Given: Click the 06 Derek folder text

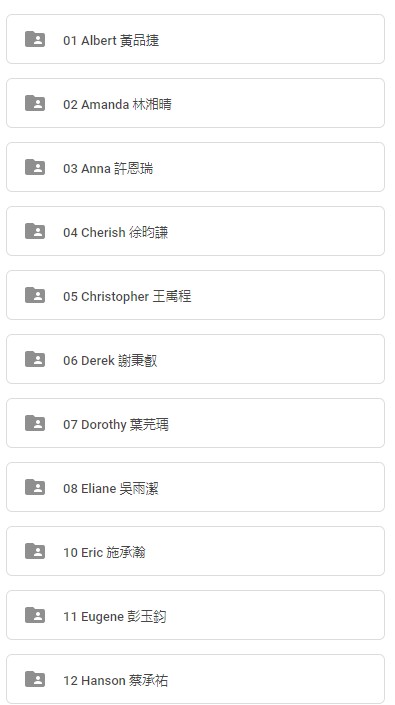Looking at the screenshot, I should (x=110, y=361).
